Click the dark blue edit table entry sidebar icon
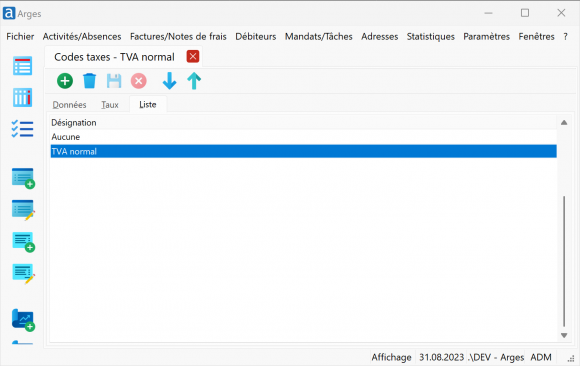The height and width of the screenshot is (366, 580). coord(23,210)
